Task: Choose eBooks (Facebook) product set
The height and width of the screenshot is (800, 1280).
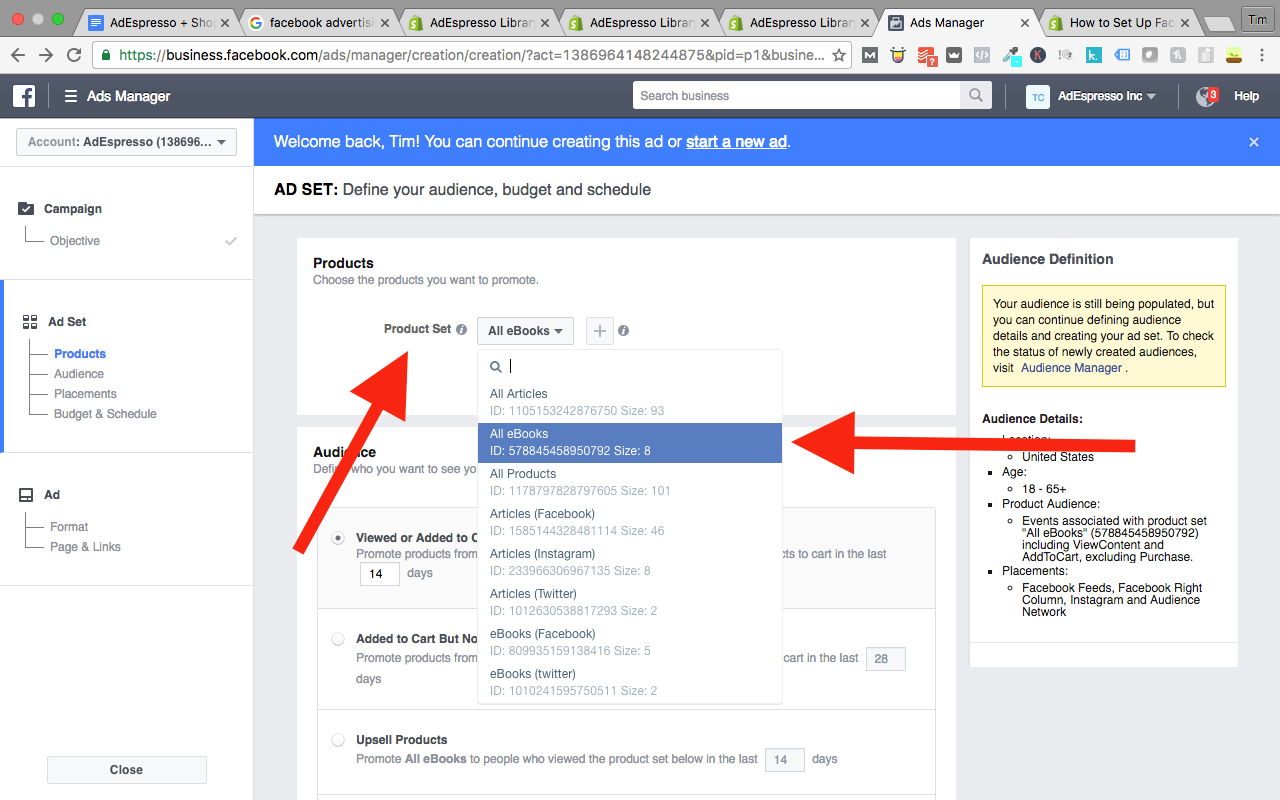Action: (630, 642)
